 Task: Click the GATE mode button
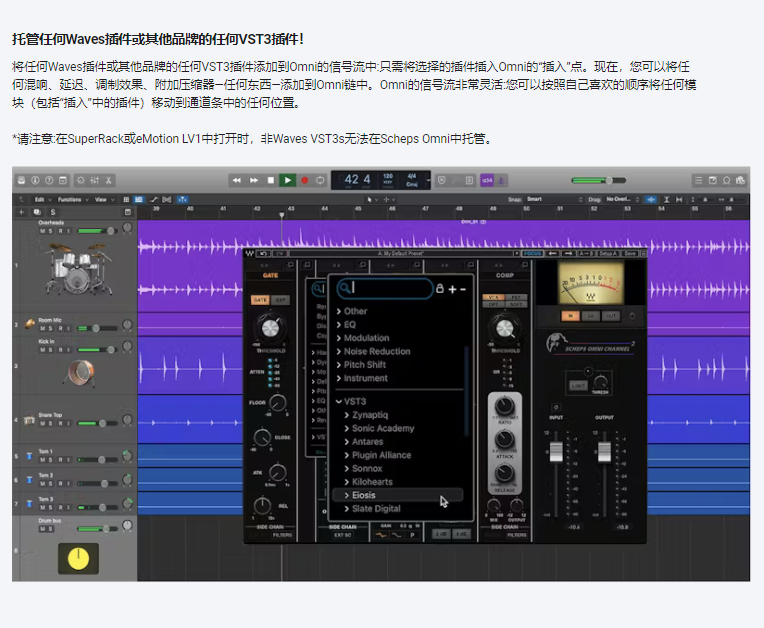click(260, 300)
